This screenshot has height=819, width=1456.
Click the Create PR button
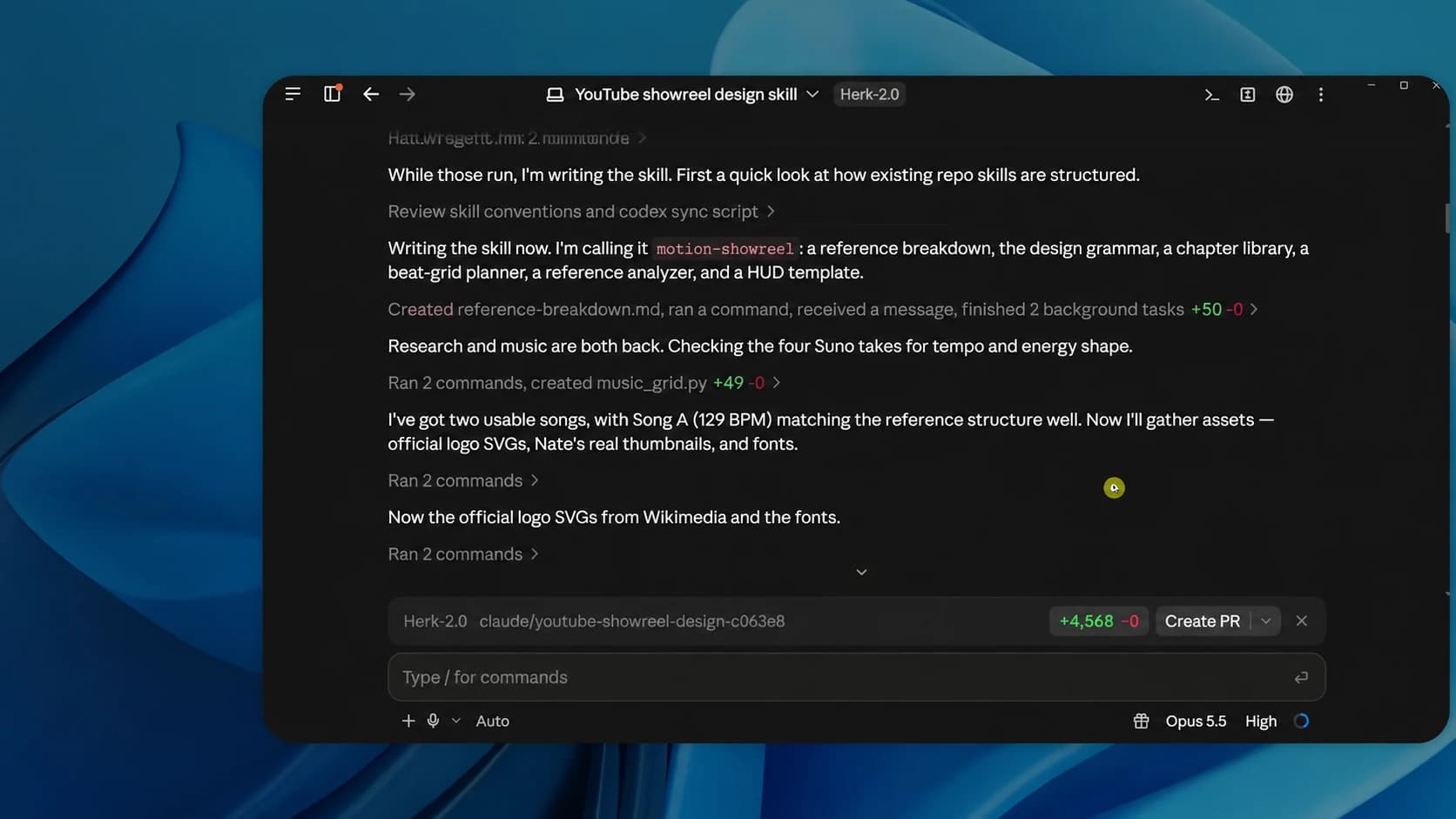click(1202, 621)
